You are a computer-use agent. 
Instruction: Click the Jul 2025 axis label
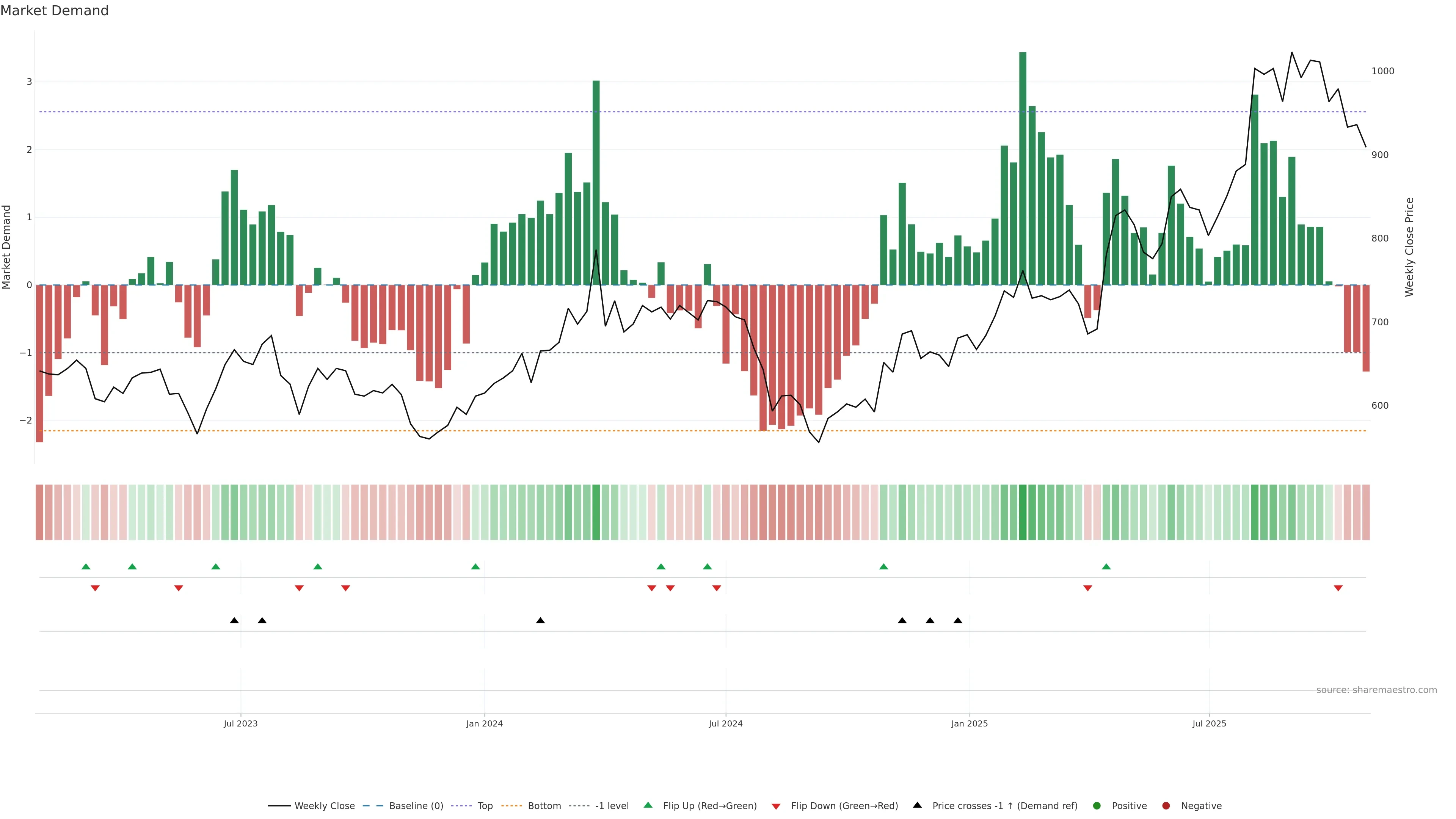[1209, 723]
